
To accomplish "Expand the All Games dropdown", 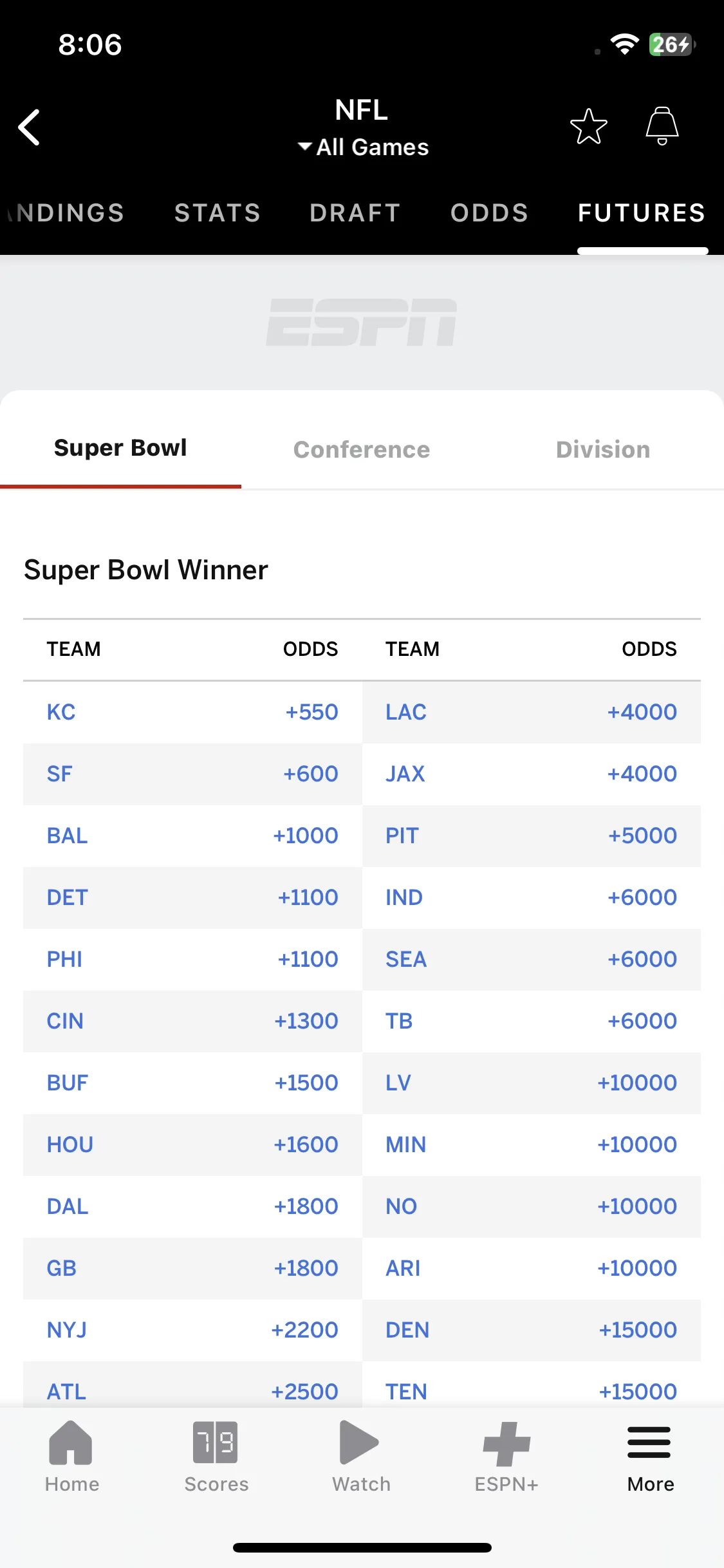I will pyautogui.click(x=363, y=147).
